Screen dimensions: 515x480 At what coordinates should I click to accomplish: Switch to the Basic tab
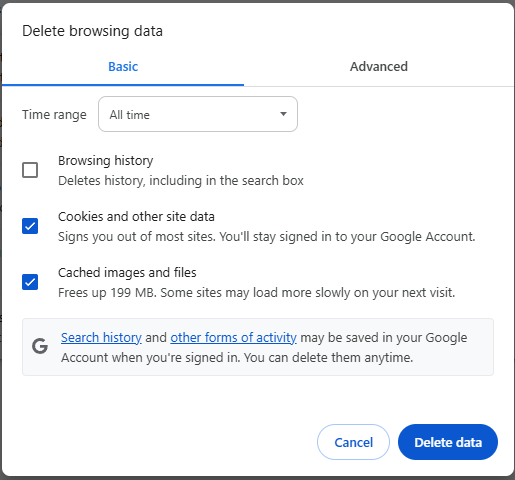pyautogui.click(x=123, y=67)
